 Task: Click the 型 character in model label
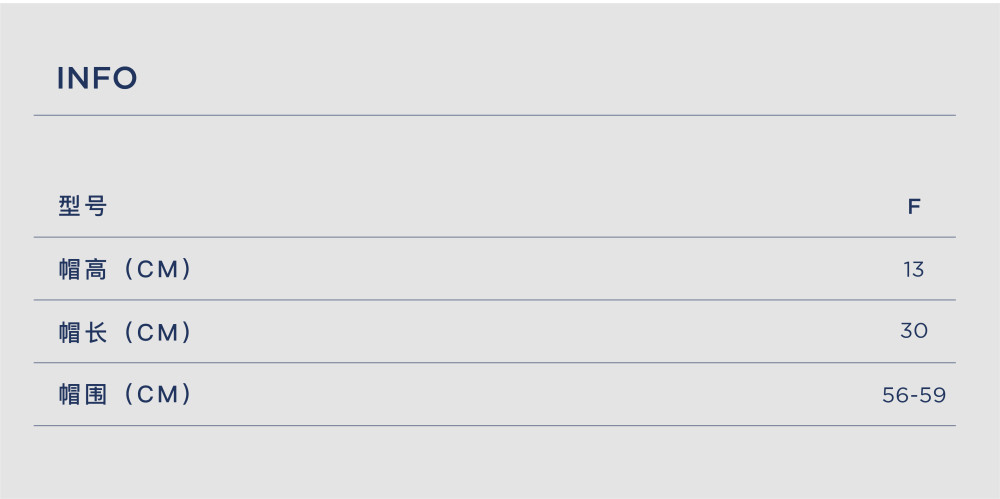69,206
